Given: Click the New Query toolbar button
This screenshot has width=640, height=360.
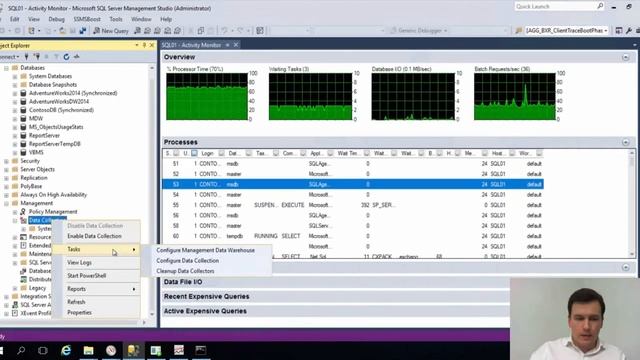Looking at the screenshot, I should coord(111,31).
